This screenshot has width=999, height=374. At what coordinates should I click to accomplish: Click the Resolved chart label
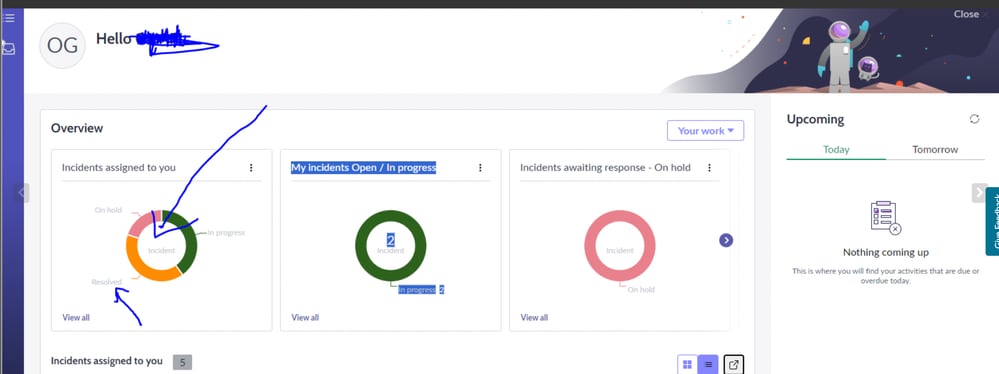point(106,282)
